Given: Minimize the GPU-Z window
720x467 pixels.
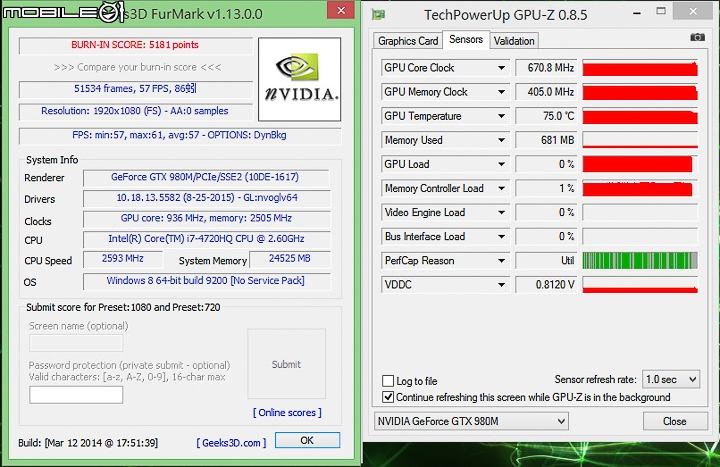Looking at the screenshot, I should pyautogui.click(x=636, y=13).
